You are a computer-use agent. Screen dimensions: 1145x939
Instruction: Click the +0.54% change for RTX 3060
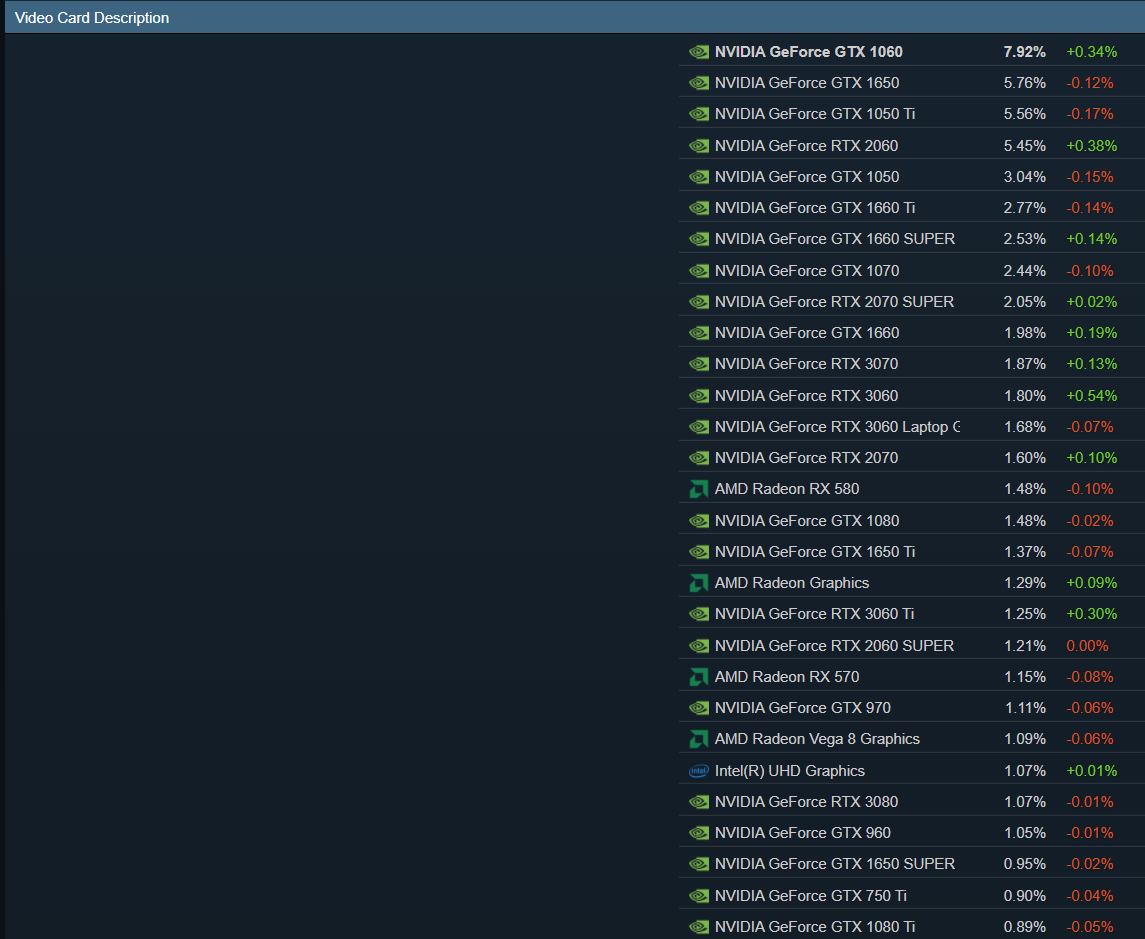(1092, 396)
